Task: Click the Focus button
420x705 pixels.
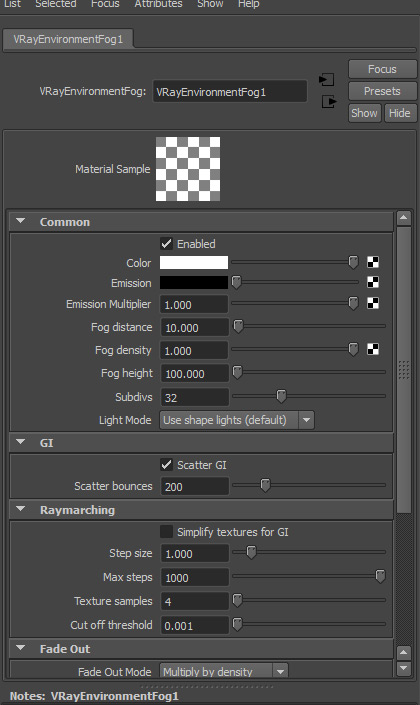Action: click(382, 69)
